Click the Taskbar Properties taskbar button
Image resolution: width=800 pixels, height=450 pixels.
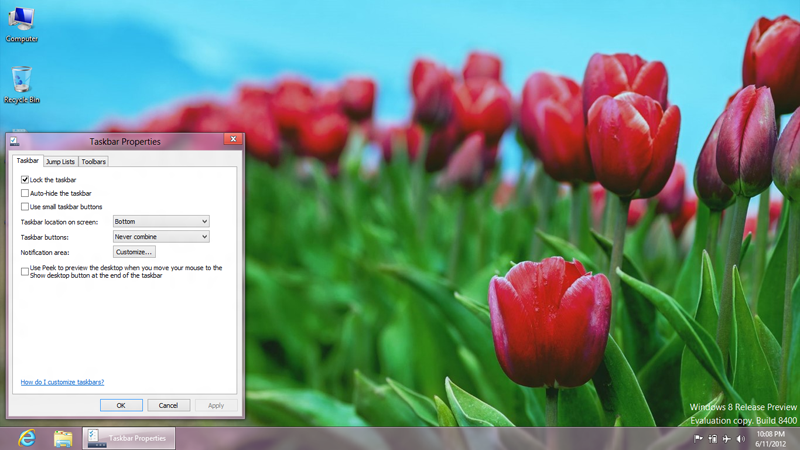coord(129,438)
